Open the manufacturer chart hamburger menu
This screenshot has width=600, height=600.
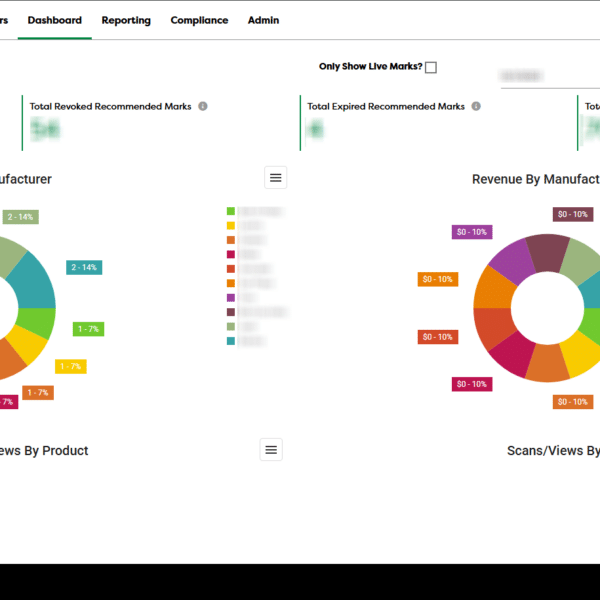(276, 178)
